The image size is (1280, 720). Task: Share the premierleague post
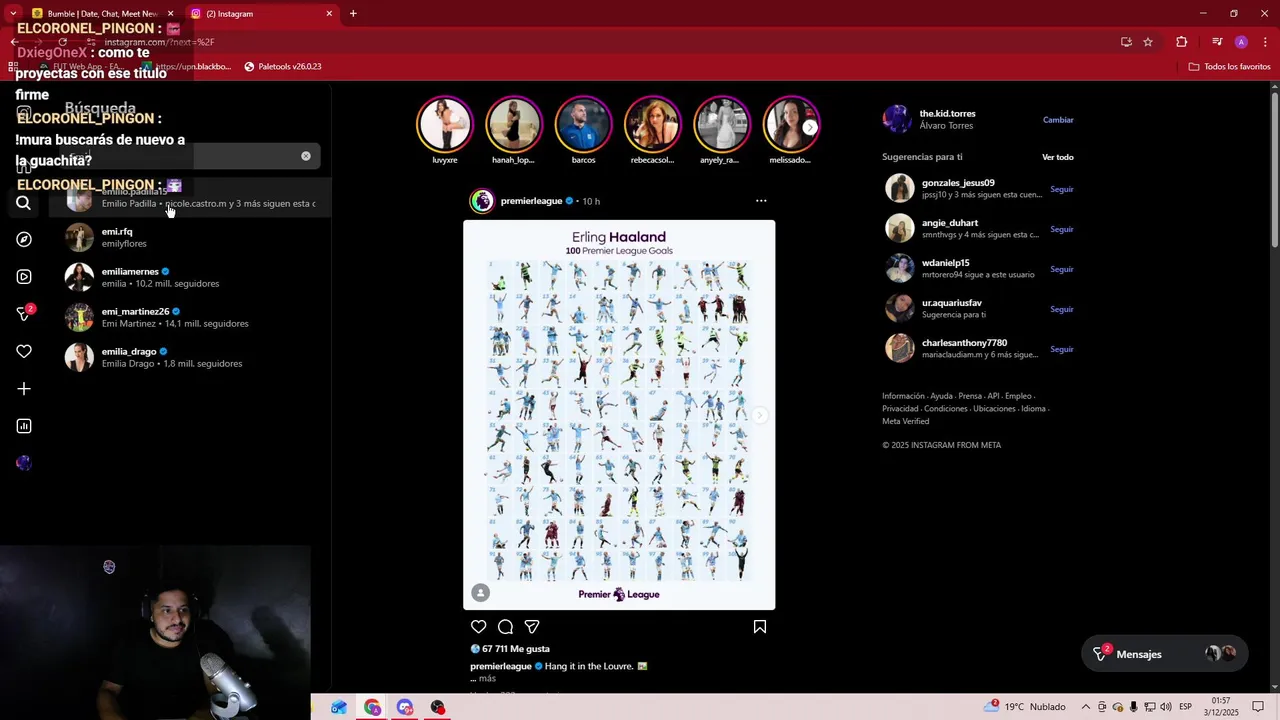(532, 627)
